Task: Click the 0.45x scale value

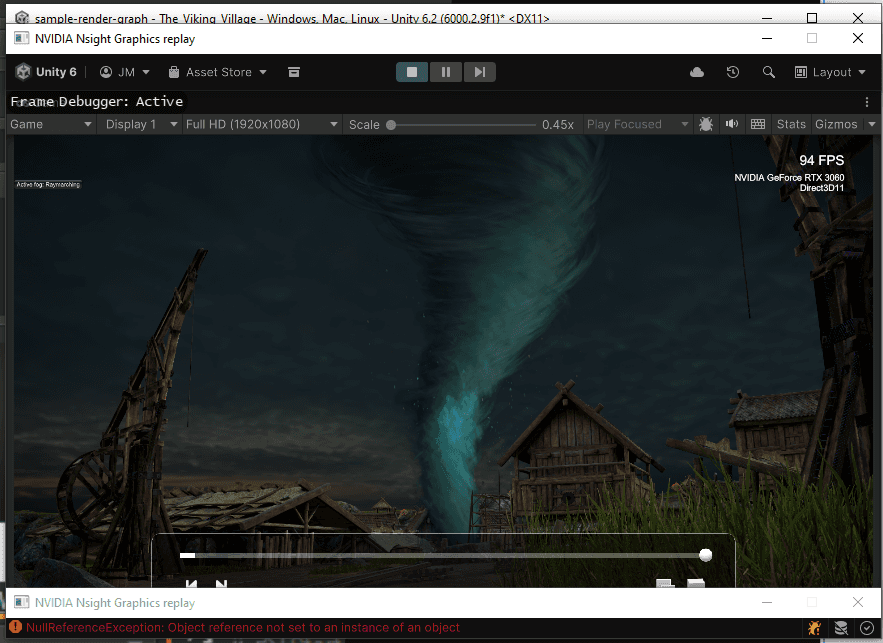Action: click(x=558, y=124)
